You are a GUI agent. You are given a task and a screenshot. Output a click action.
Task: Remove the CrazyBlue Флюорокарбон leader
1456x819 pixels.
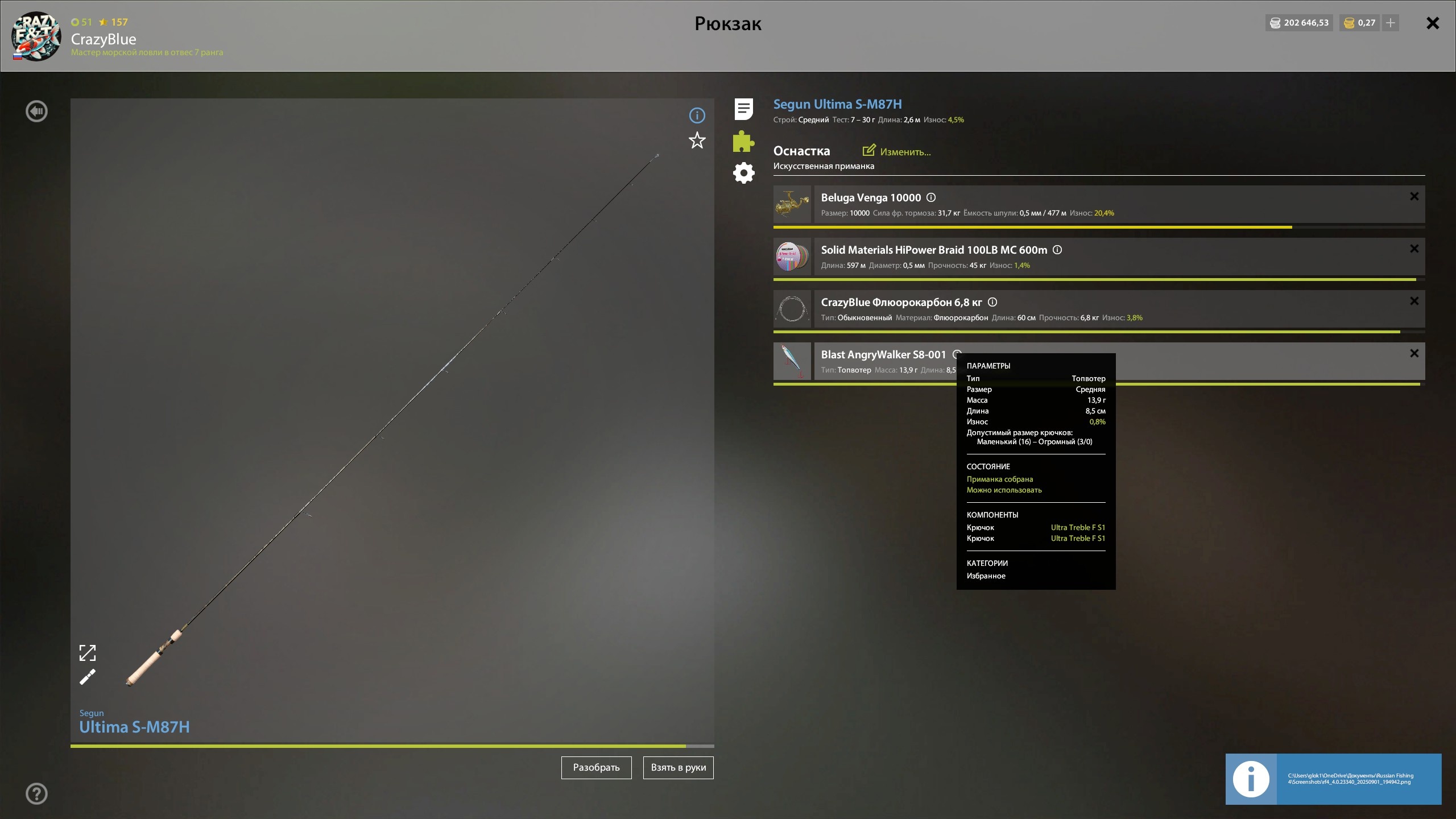(x=1414, y=301)
